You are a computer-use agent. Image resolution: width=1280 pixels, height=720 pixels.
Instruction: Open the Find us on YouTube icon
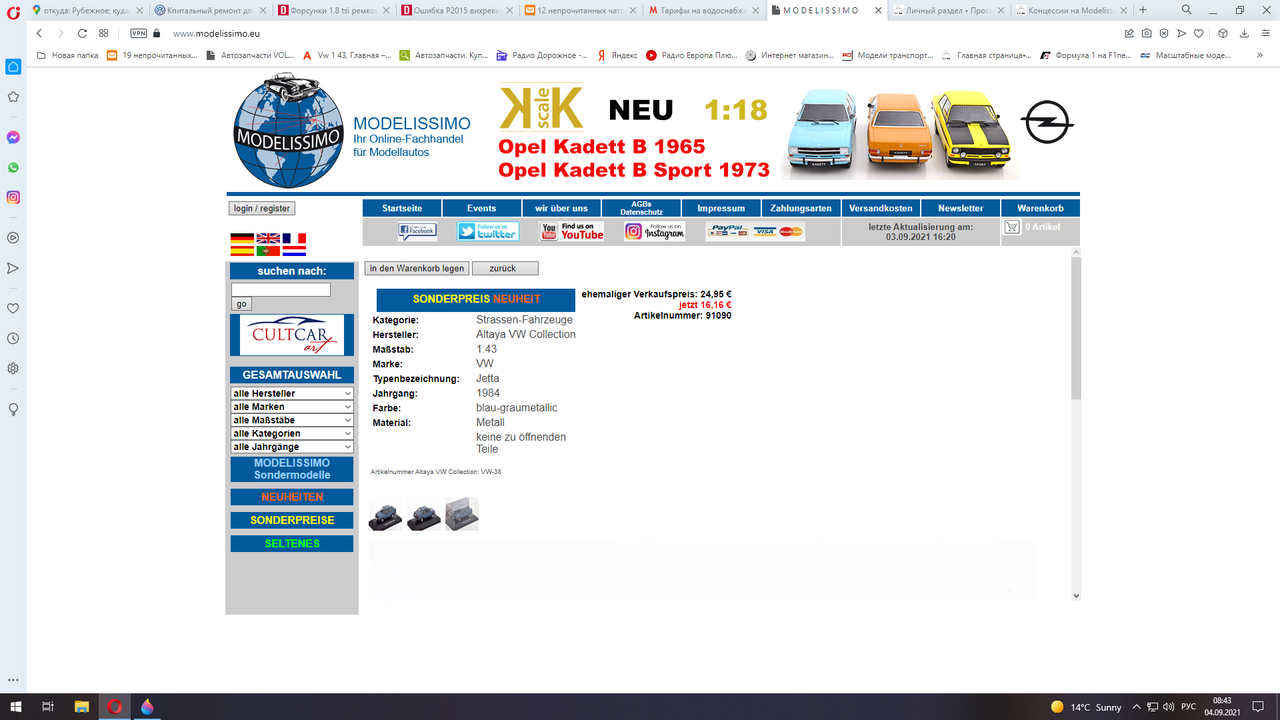[x=571, y=232]
